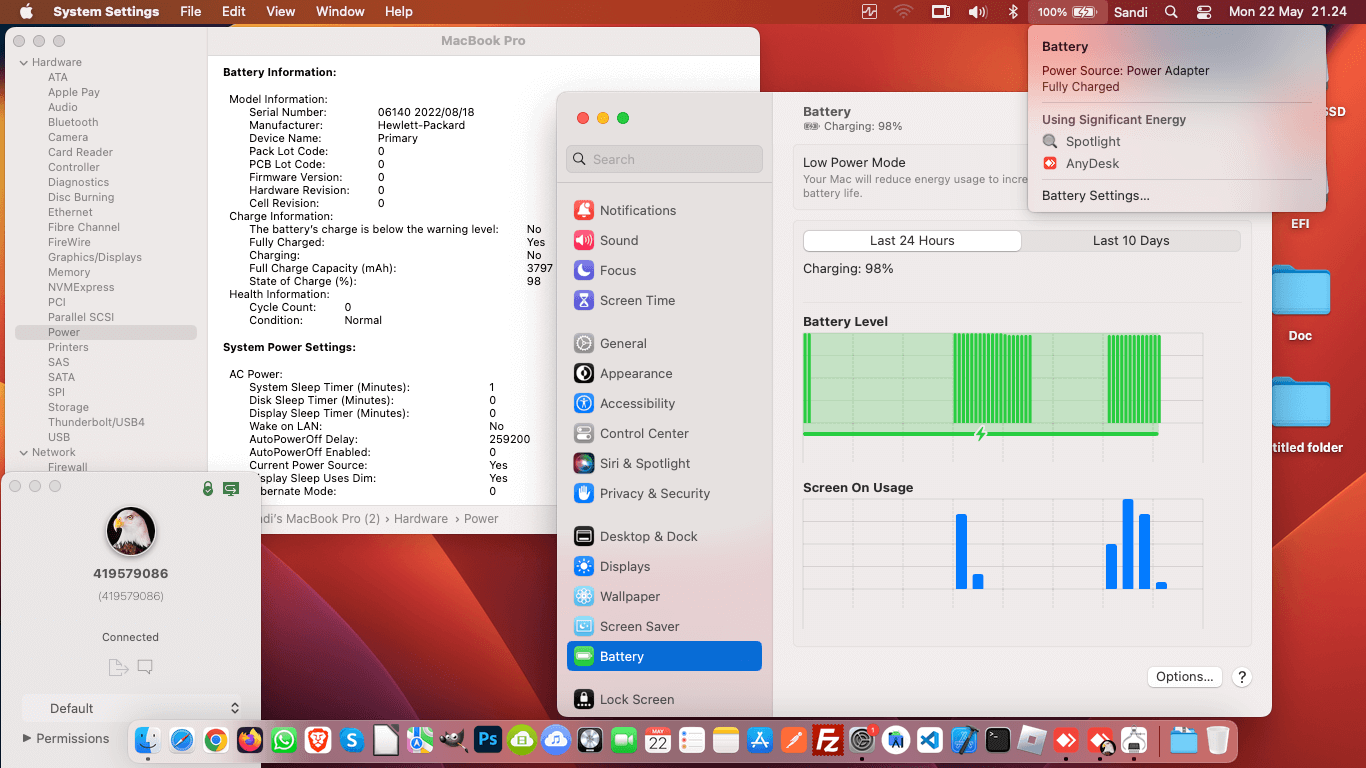Select the Last 24 Hours segment
The width and height of the screenshot is (1366, 768).
click(912, 240)
